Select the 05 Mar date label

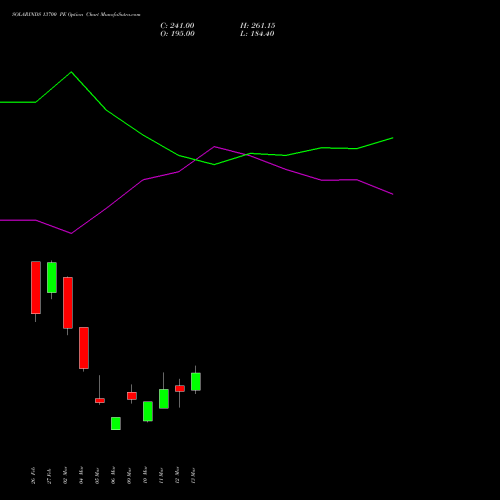pyautogui.click(x=97, y=475)
